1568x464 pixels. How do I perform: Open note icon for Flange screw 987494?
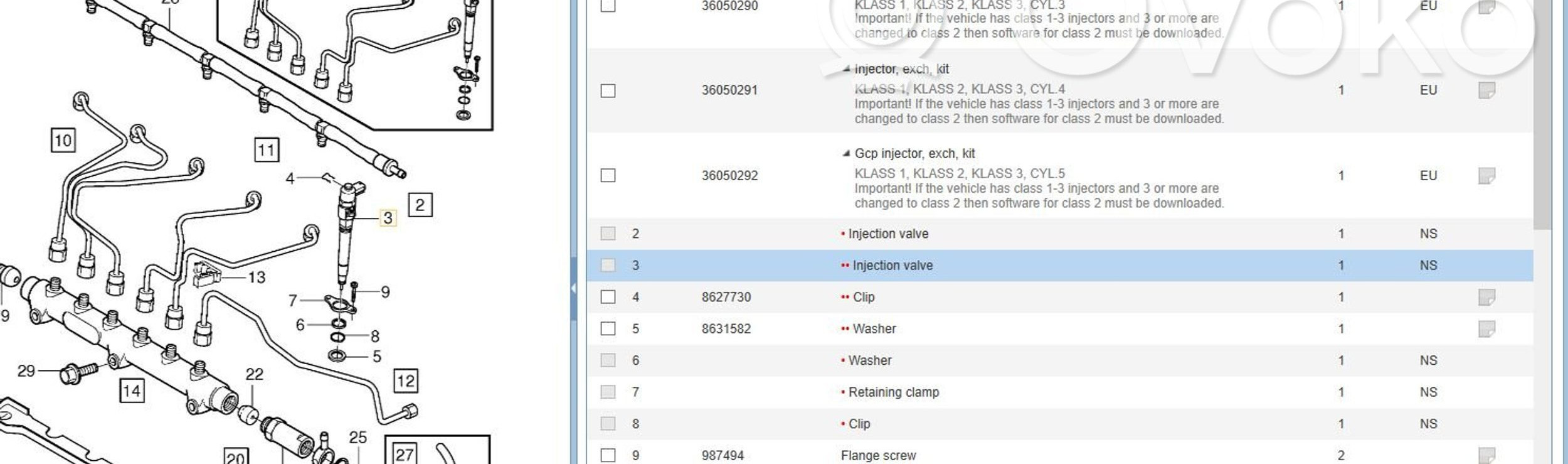pos(1486,455)
